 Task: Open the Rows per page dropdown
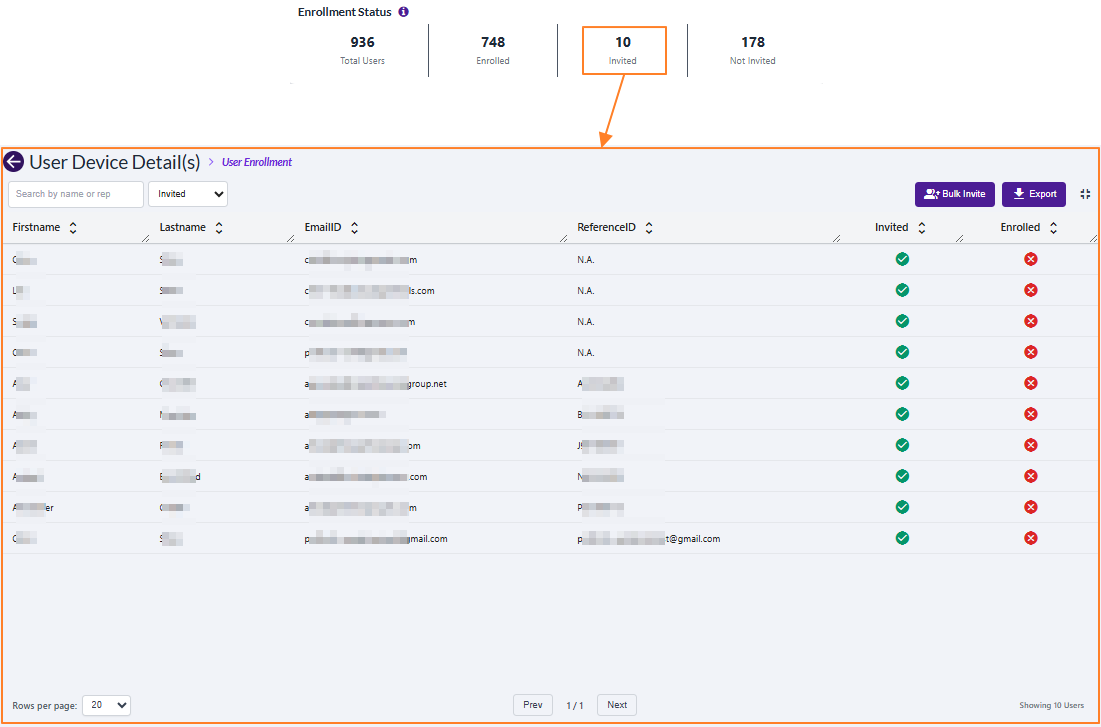point(106,705)
